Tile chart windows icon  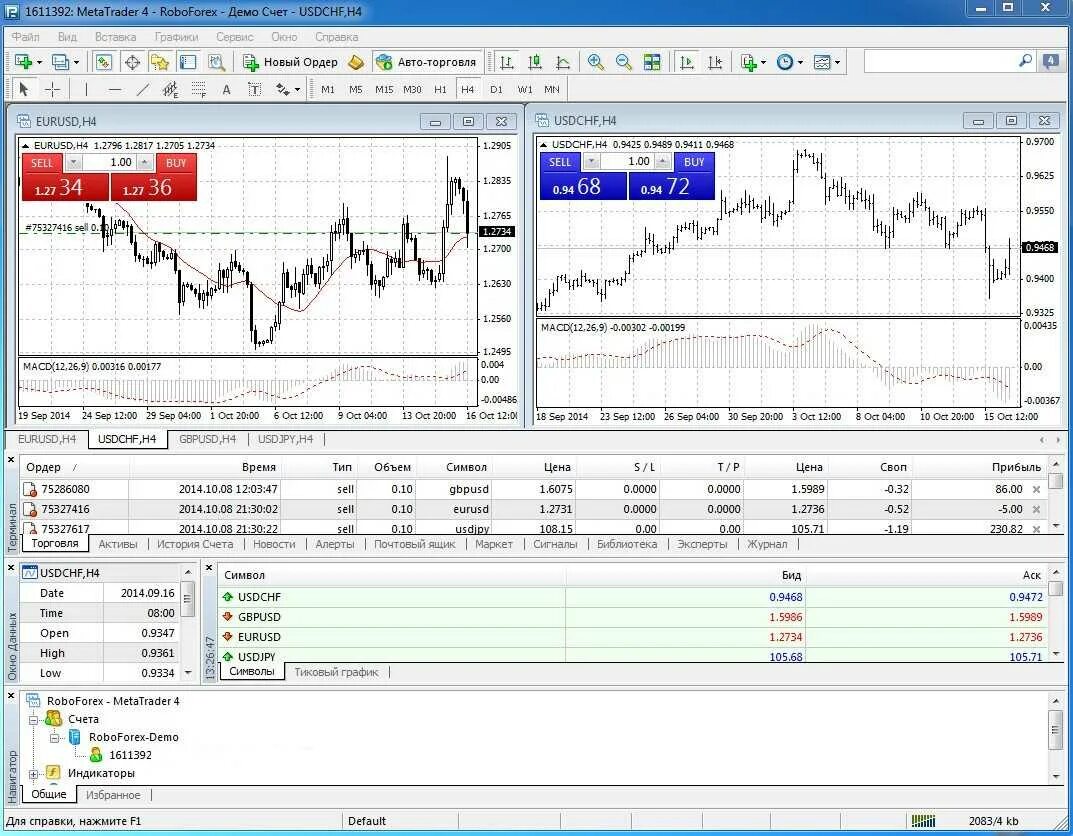[x=652, y=62]
